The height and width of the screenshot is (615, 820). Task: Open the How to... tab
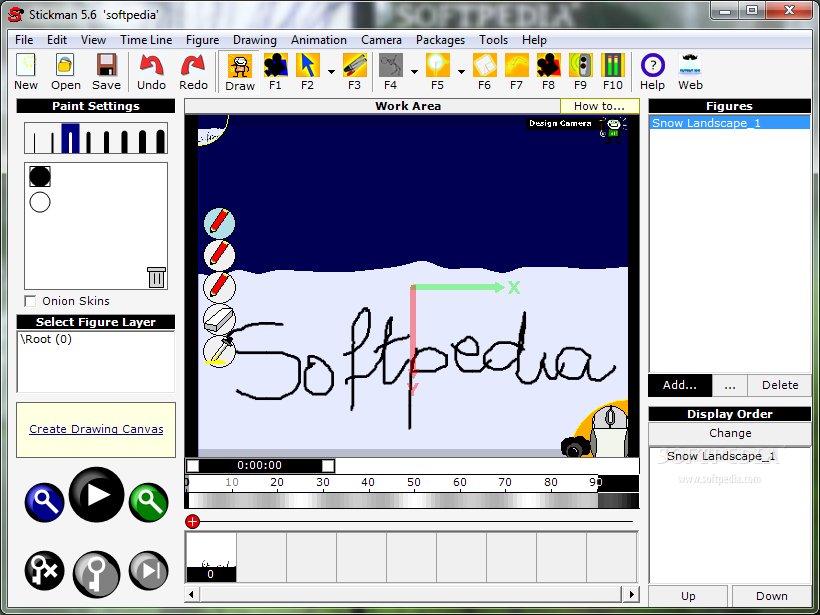(599, 106)
